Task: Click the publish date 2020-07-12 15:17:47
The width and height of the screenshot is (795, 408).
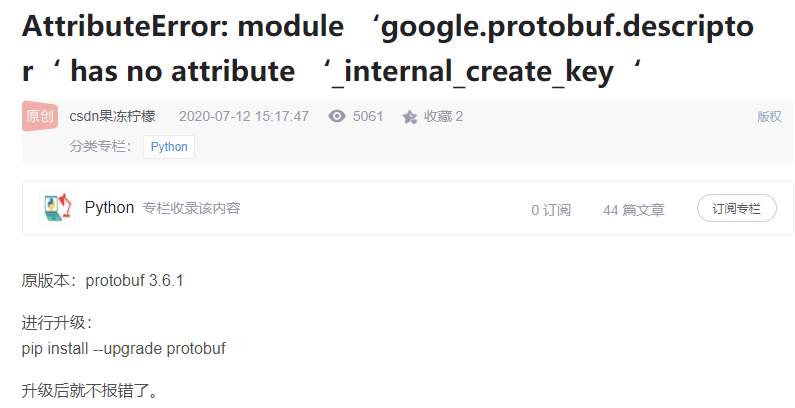Action: coord(243,116)
